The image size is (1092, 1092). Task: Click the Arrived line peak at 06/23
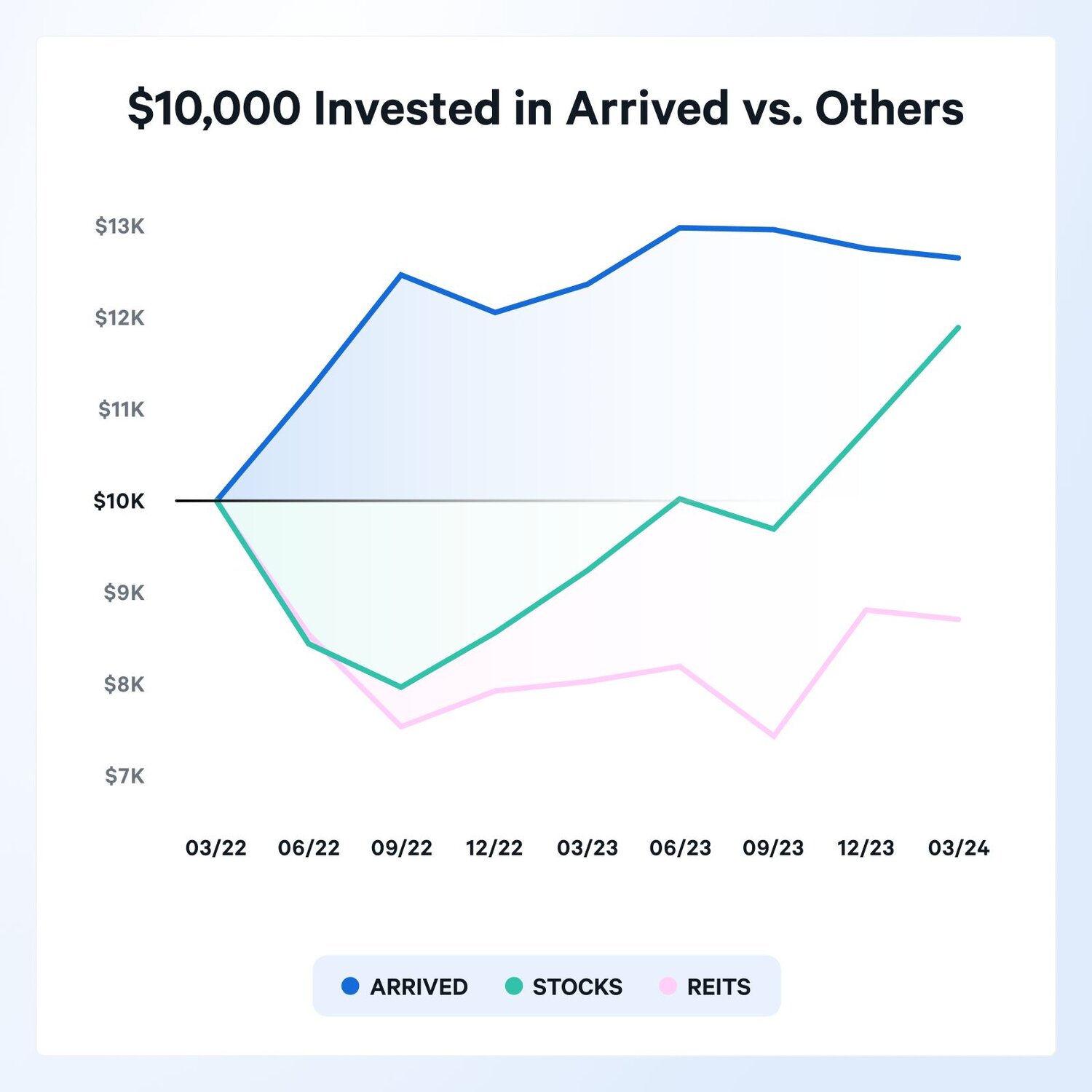(680, 228)
